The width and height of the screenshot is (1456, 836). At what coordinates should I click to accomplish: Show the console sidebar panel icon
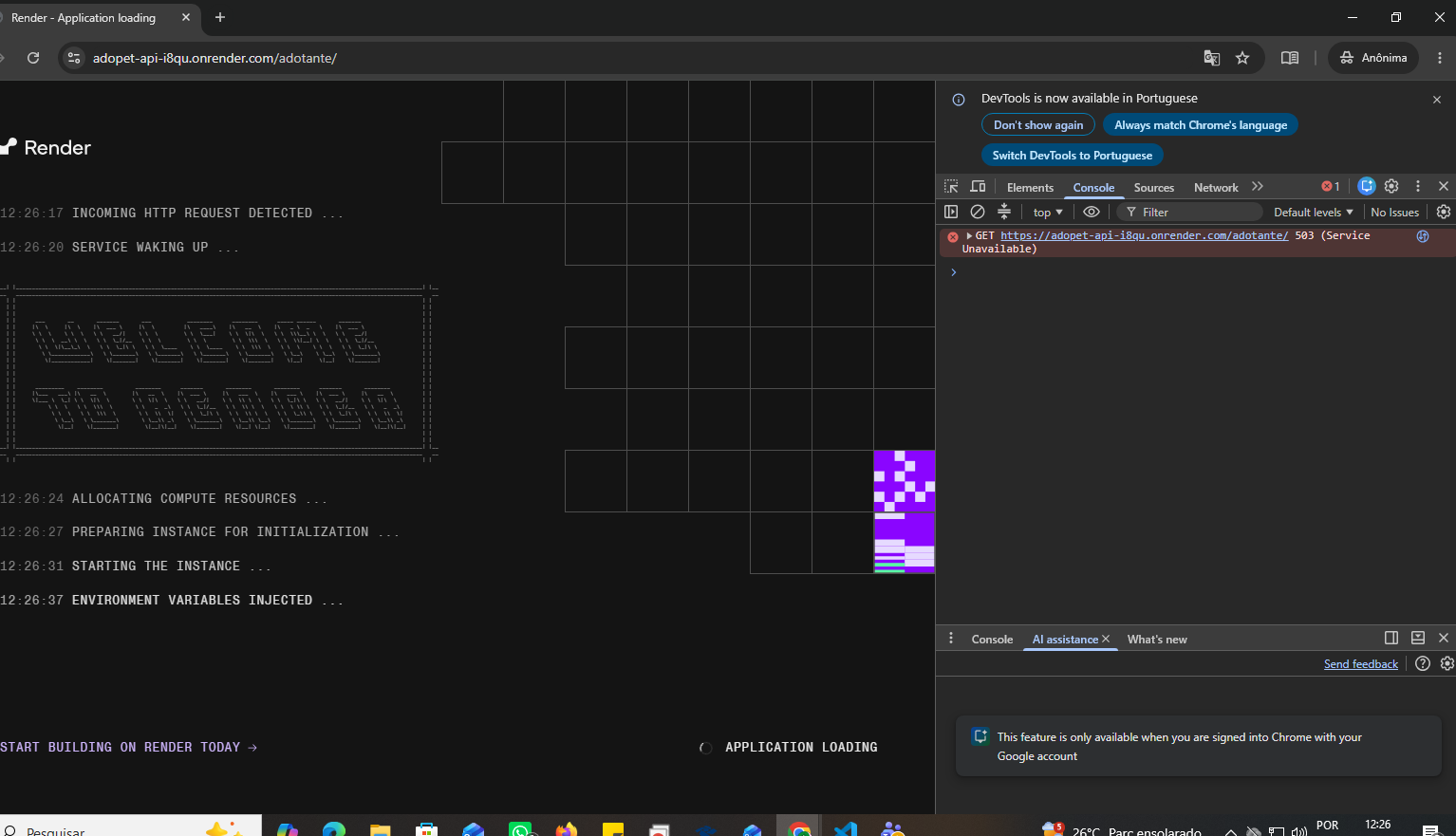tap(951, 212)
